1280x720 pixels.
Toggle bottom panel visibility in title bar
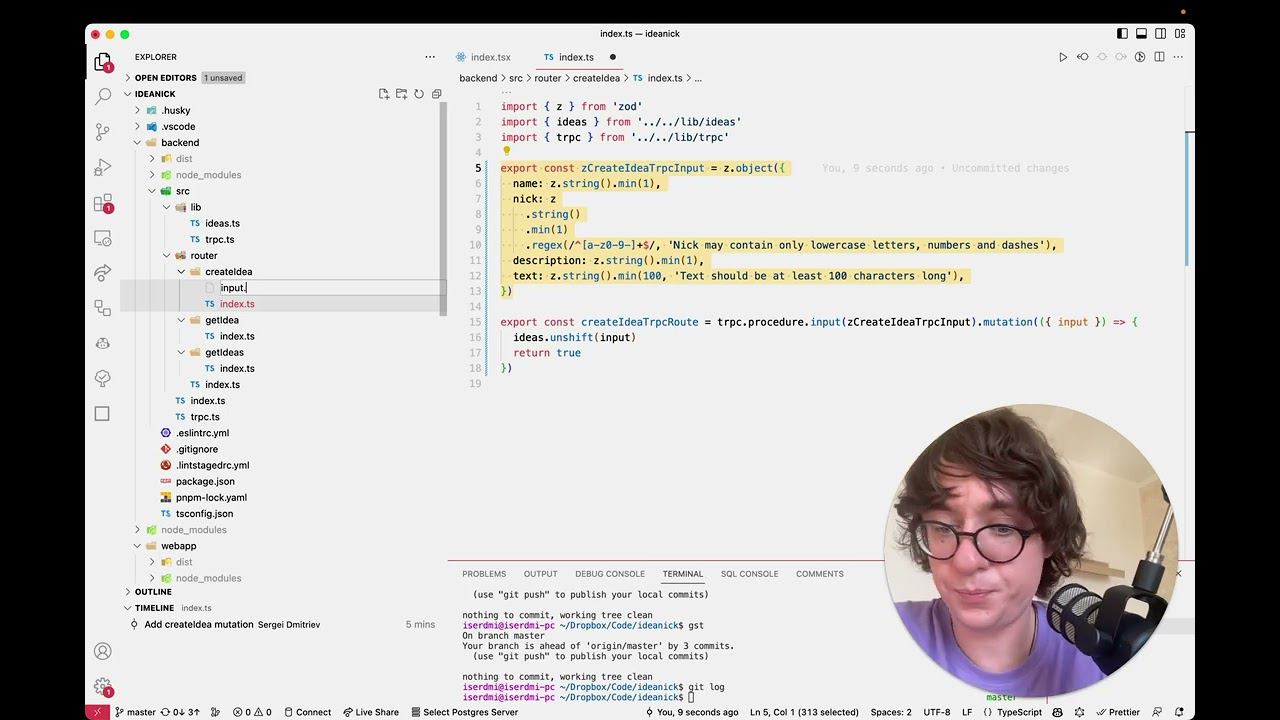pyautogui.click(x=1141, y=34)
